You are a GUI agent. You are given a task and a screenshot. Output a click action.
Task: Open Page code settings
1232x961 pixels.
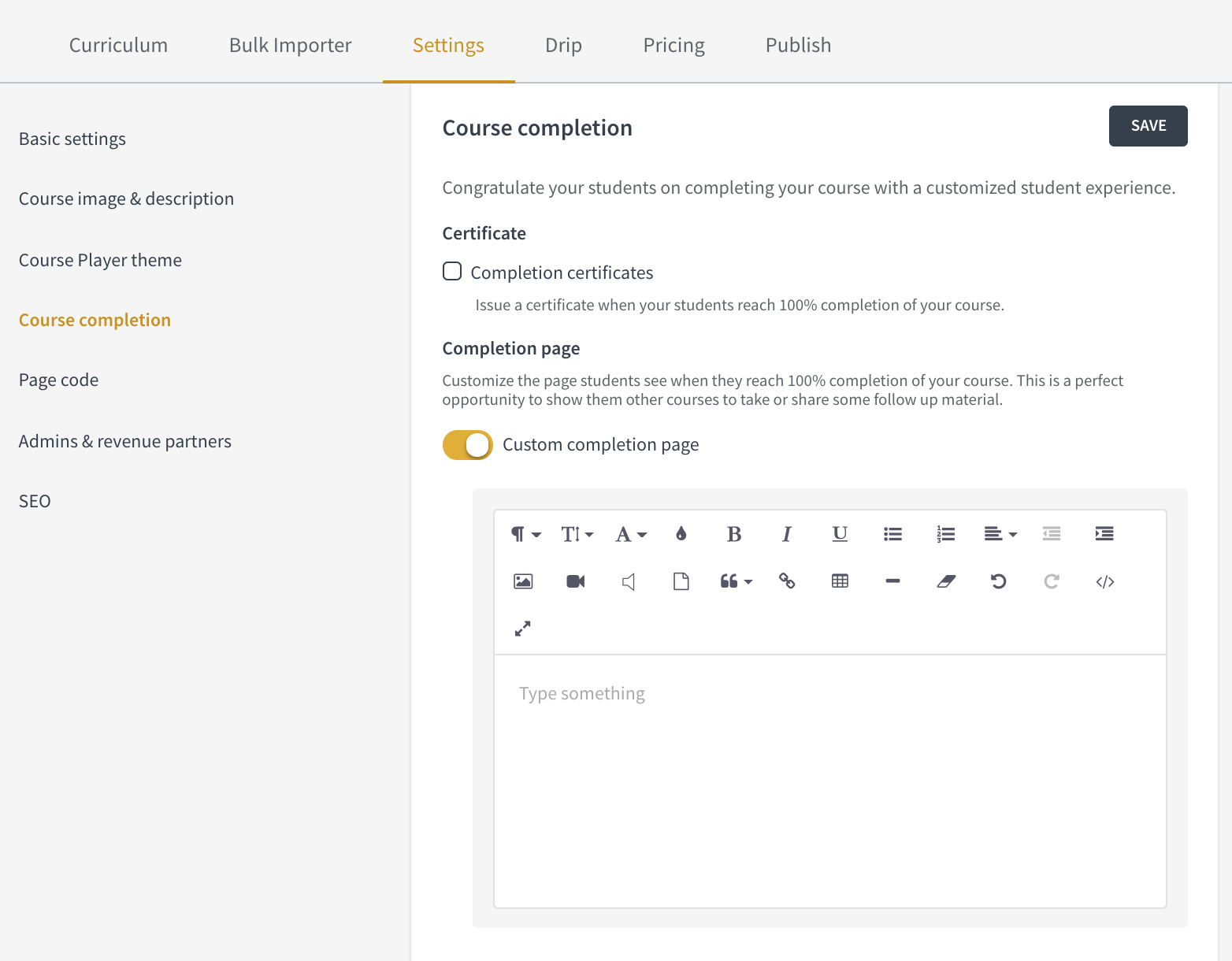58,380
